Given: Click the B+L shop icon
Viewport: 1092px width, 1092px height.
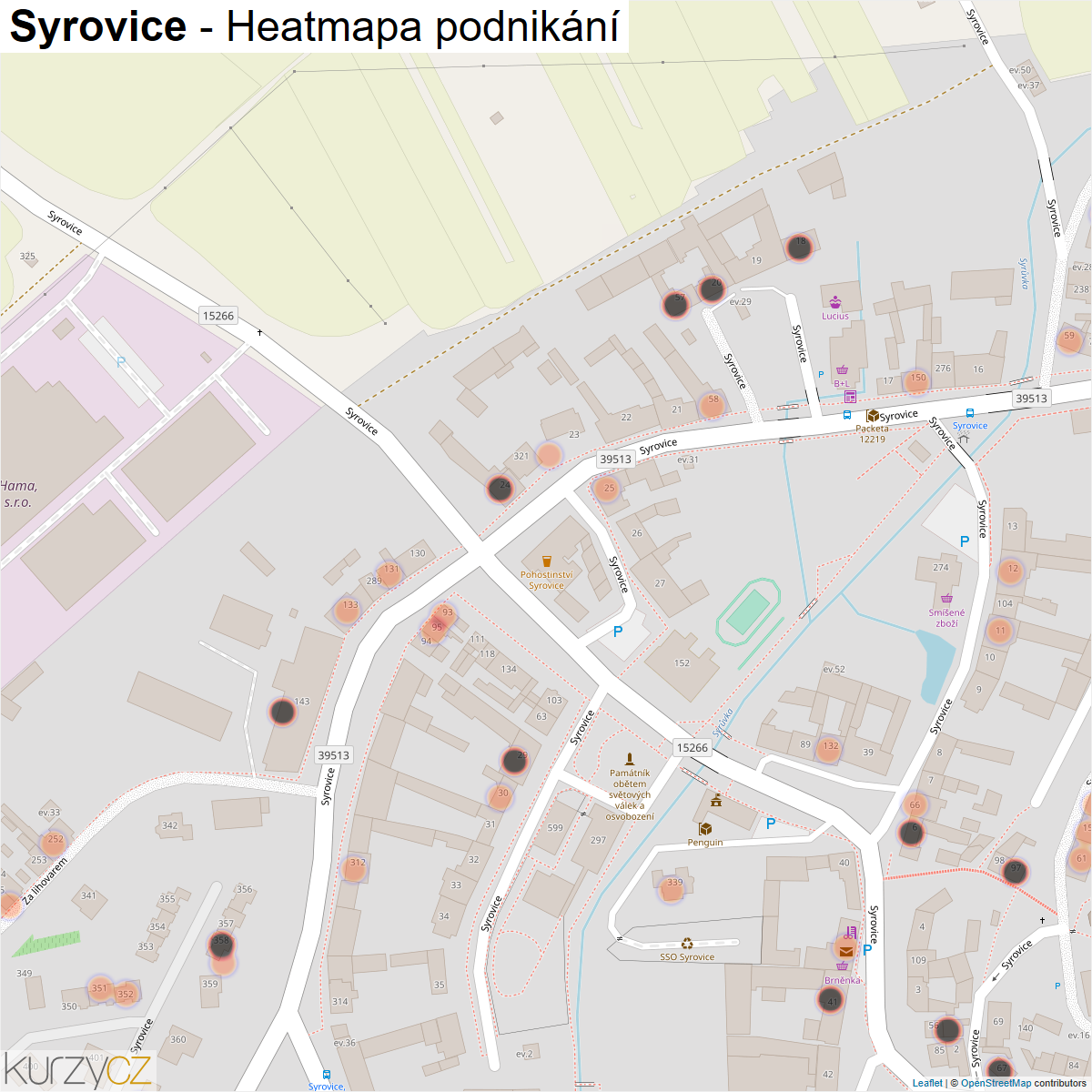Looking at the screenshot, I should click(x=843, y=369).
